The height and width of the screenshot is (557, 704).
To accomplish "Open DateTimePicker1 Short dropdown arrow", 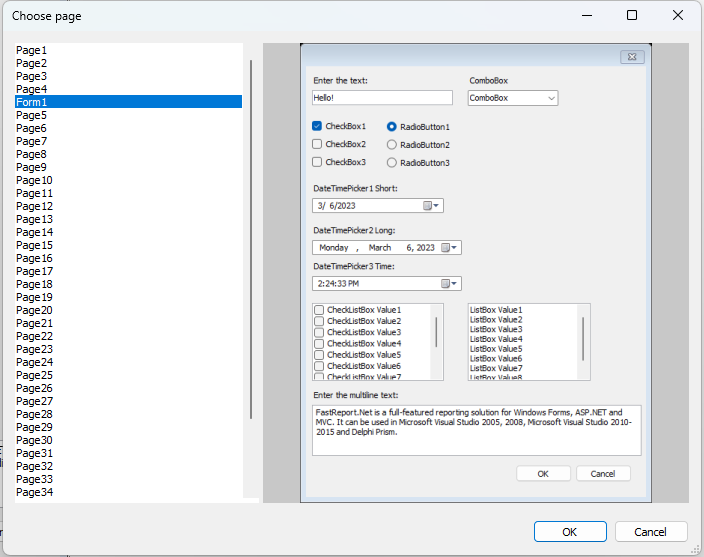I will click(438, 206).
